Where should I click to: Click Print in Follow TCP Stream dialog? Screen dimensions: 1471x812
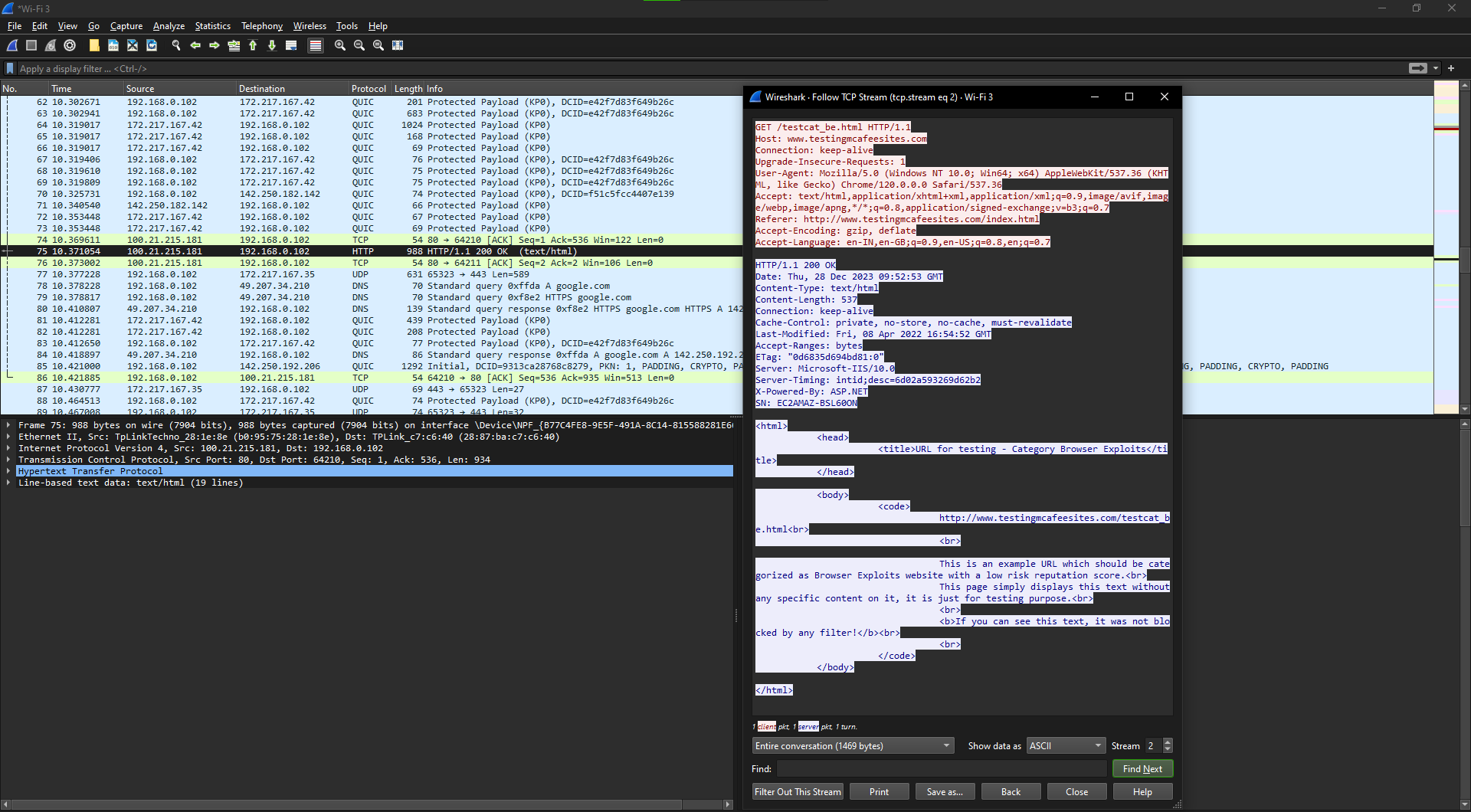[879, 791]
